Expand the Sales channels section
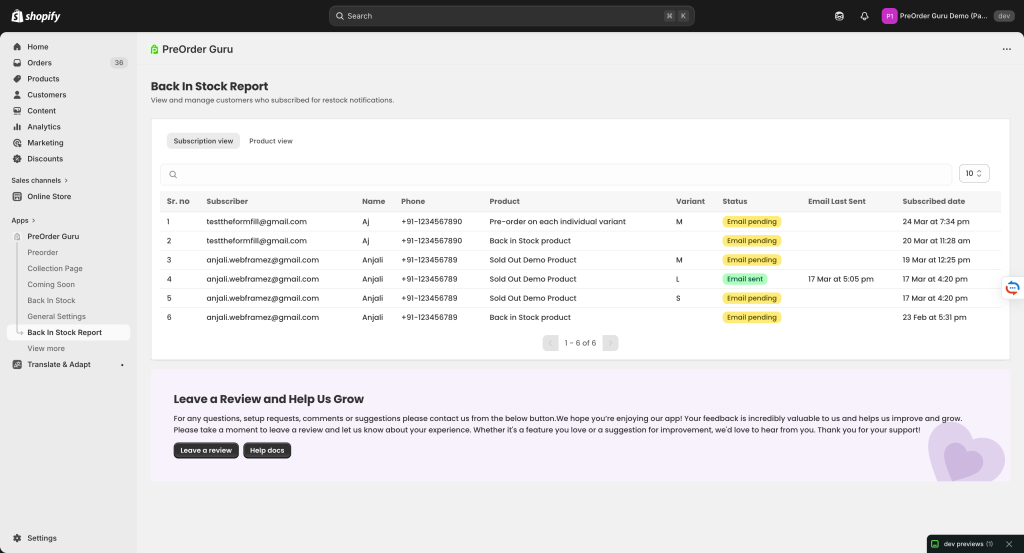Viewport: 1024px width, 553px height. 66,181
